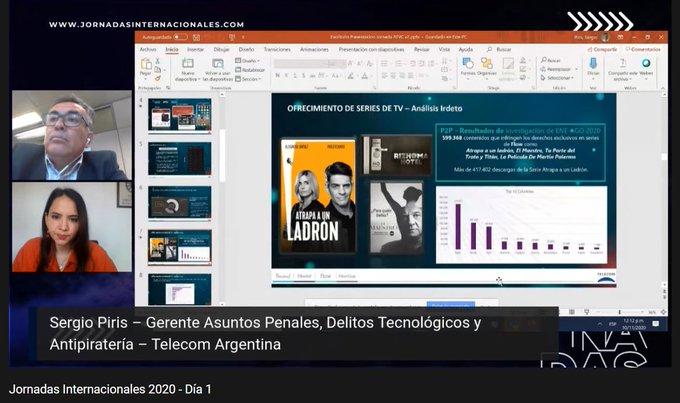The image size is (680, 403).
Task: Open the Archivo menu
Action: point(148,49)
